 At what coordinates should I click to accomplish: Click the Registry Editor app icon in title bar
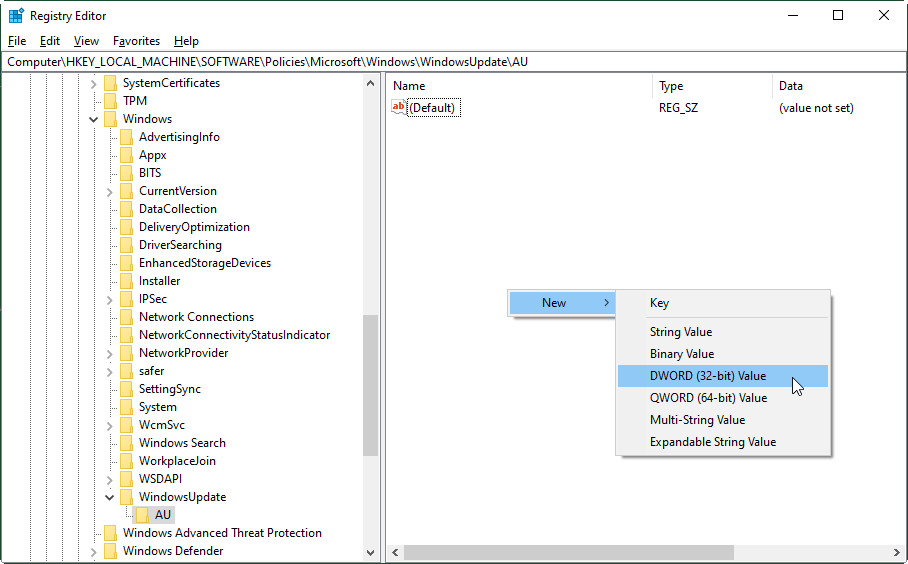pyautogui.click(x=16, y=16)
